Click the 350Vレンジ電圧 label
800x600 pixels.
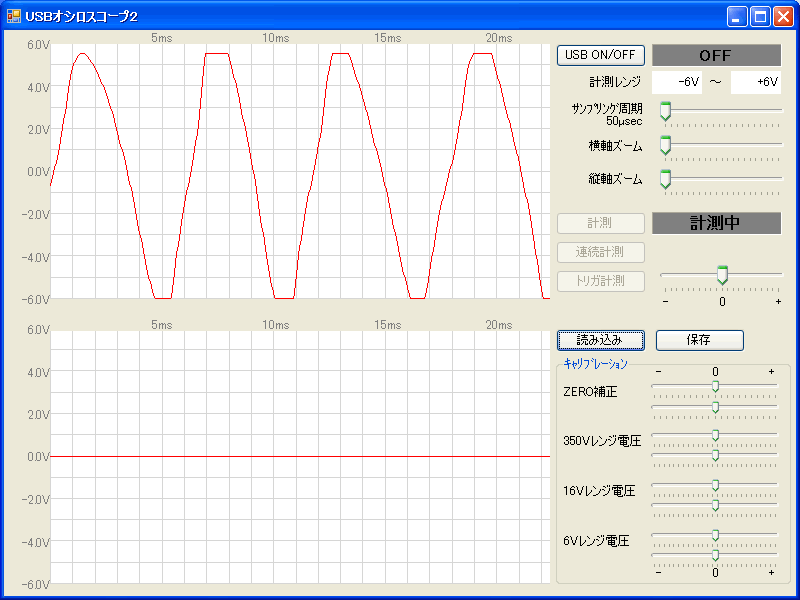pyautogui.click(x=602, y=441)
